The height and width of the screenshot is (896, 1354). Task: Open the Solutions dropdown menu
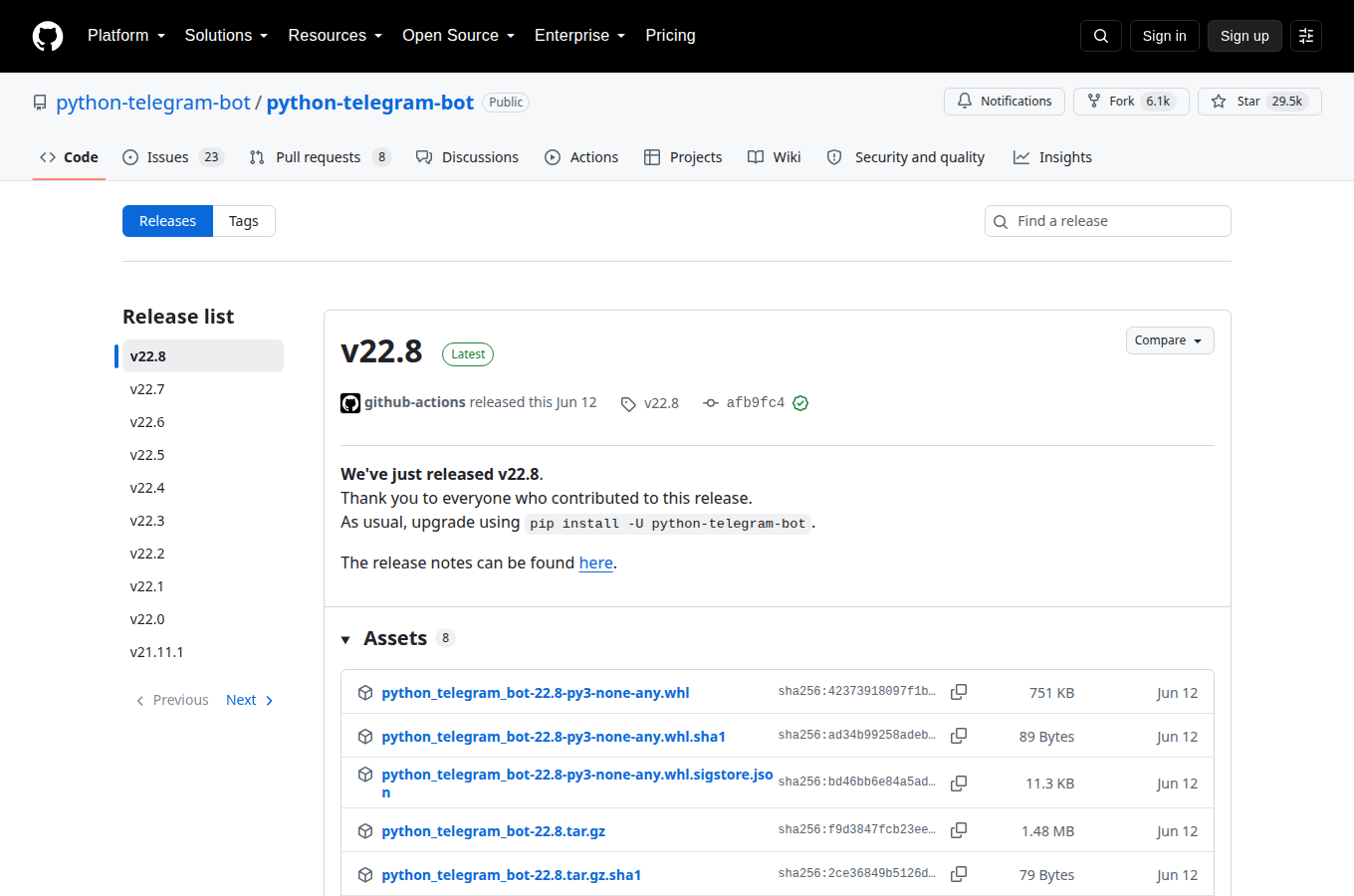226,36
